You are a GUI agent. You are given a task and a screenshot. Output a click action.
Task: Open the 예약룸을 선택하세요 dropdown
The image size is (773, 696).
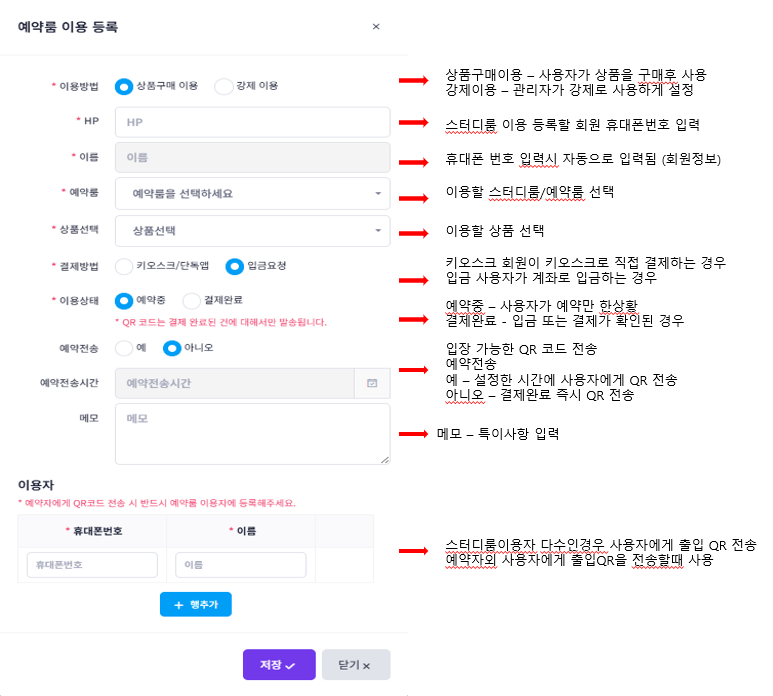click(x=252, y=194)
